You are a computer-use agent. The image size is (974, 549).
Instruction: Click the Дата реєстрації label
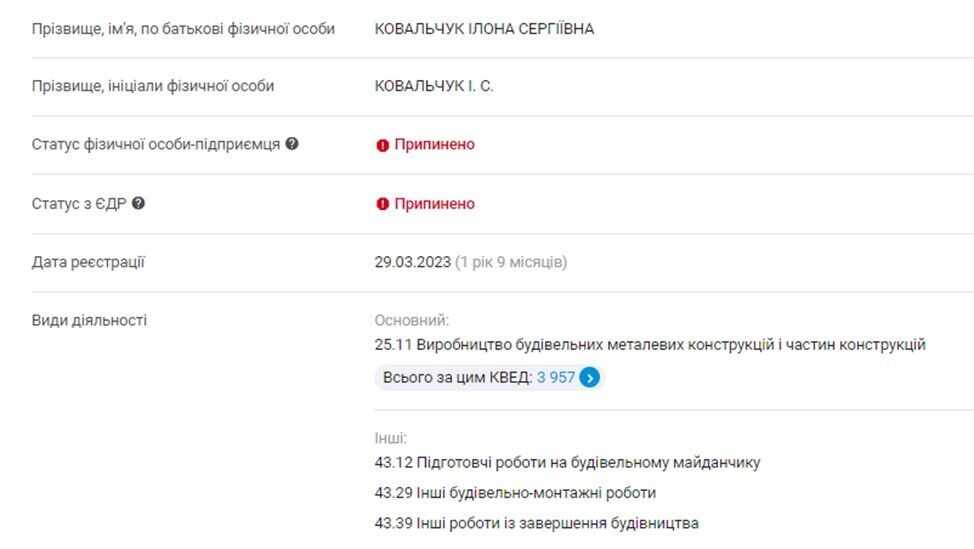click(x=88, y=262)
